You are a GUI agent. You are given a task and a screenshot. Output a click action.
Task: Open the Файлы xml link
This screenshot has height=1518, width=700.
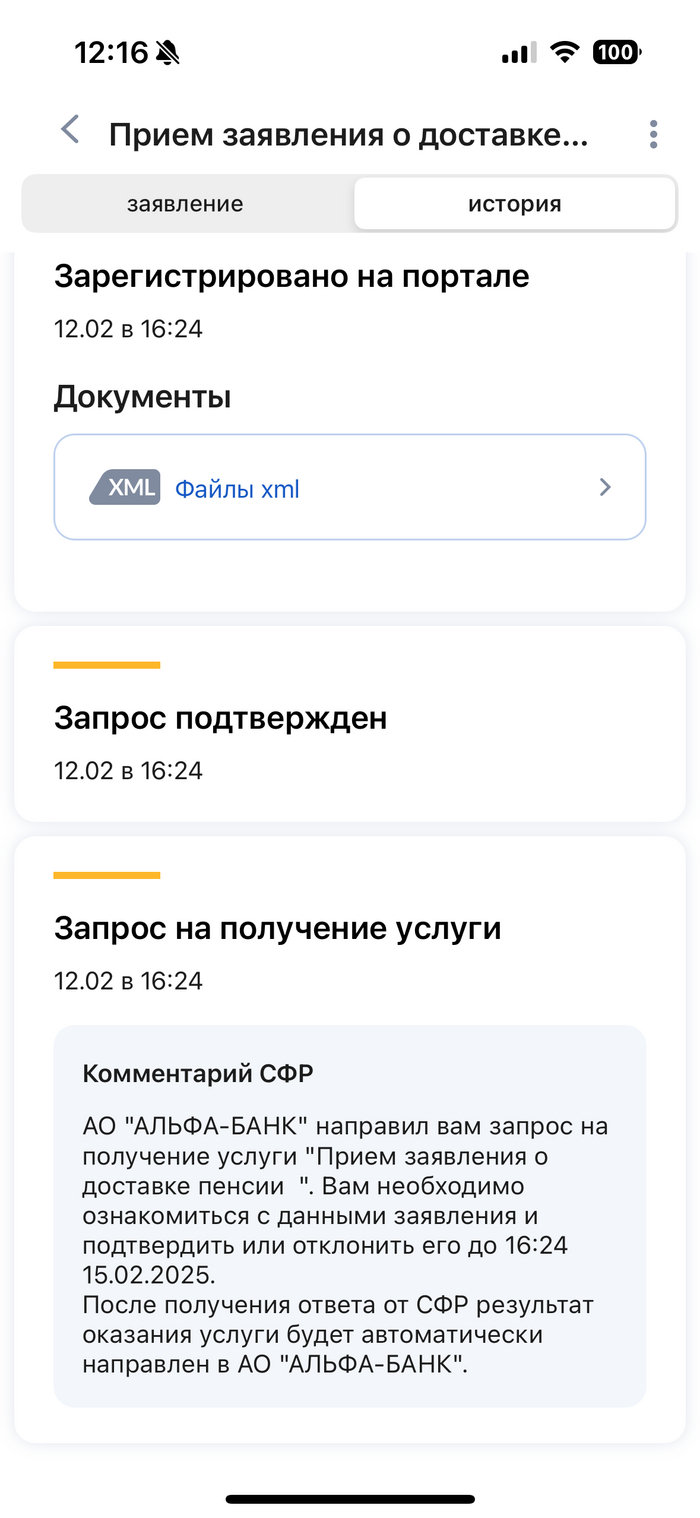tap(237, 489)
